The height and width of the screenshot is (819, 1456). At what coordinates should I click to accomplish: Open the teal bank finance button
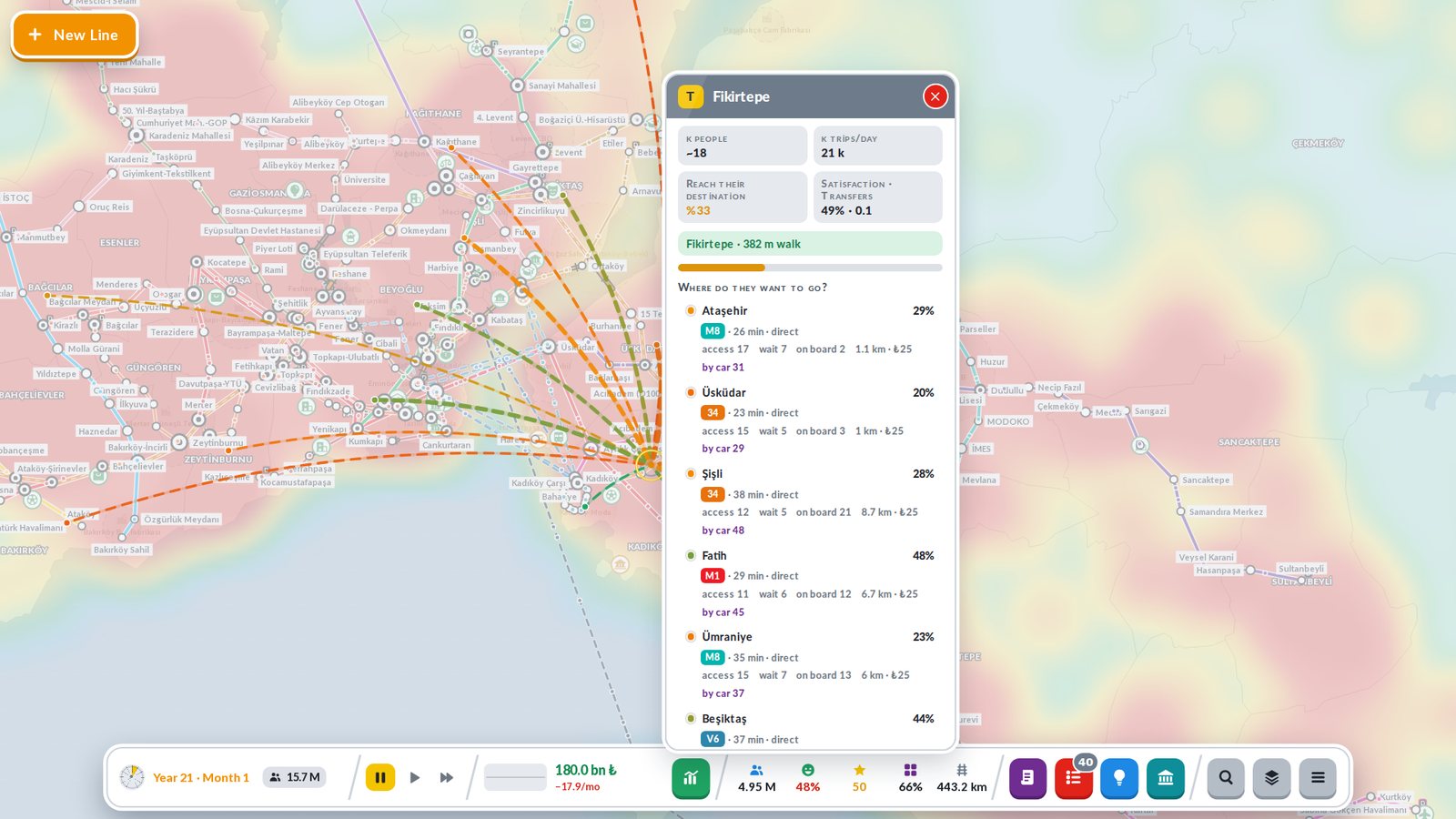click(1166, 778)
